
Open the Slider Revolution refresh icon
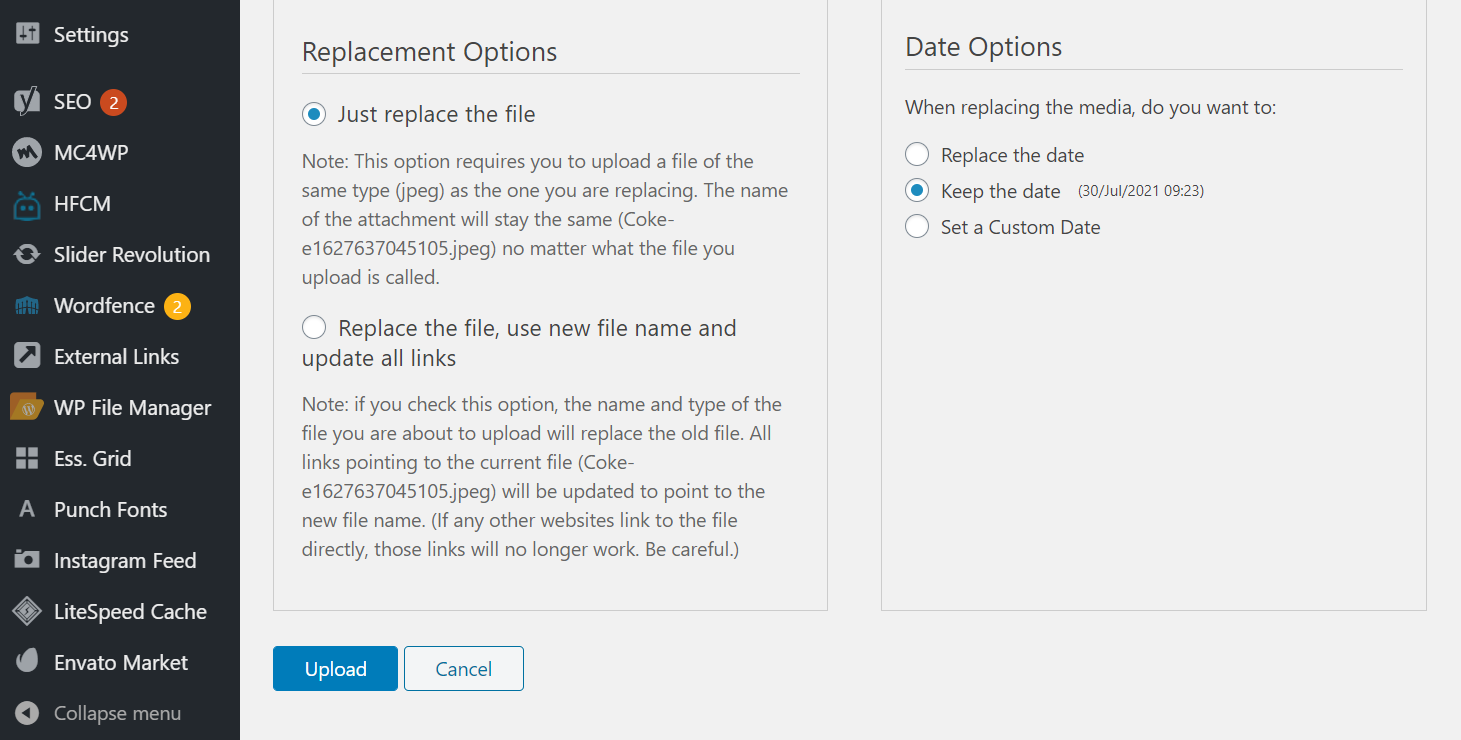click(x=27, y=255)
